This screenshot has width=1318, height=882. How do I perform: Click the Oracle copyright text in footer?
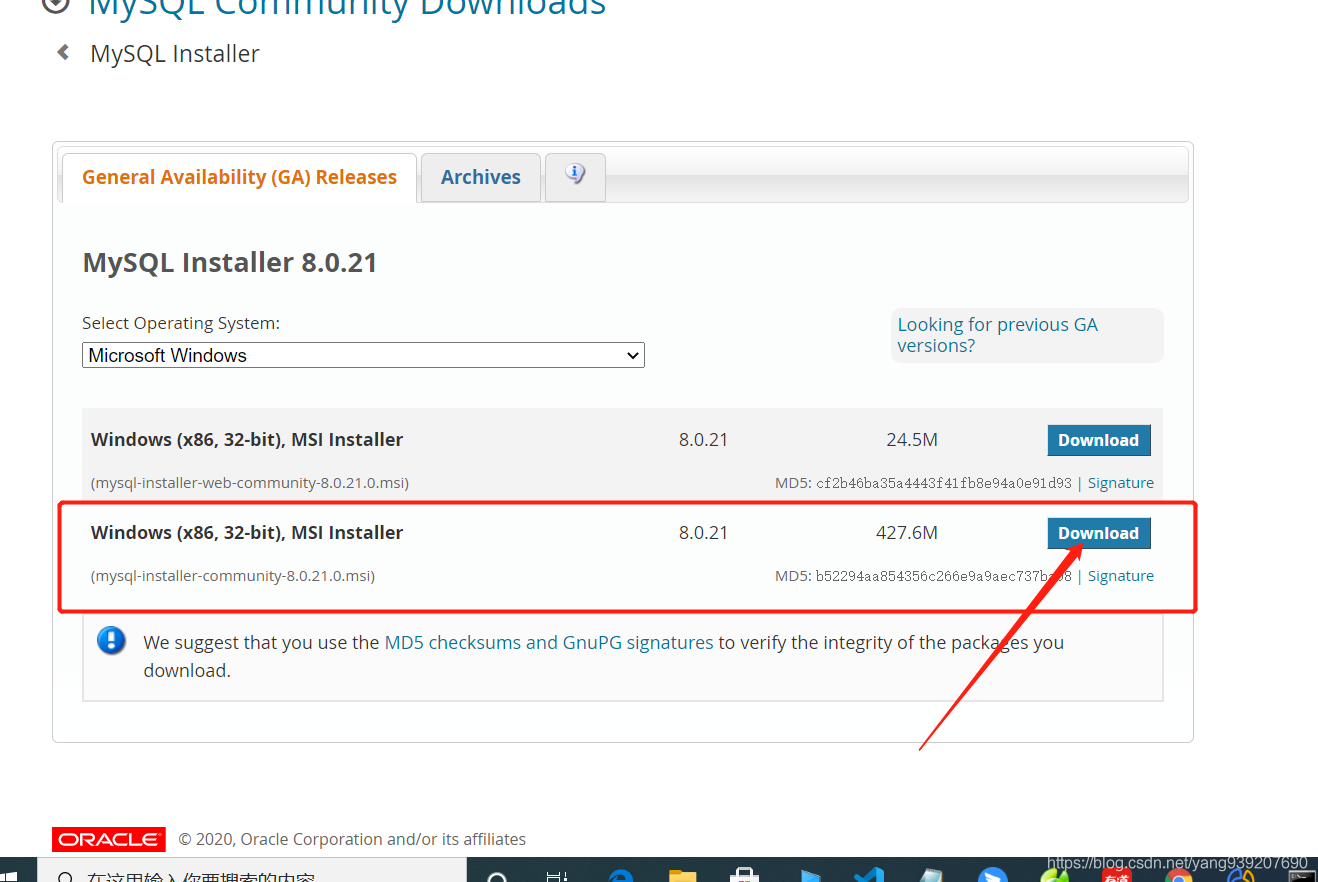click(352, 839)
